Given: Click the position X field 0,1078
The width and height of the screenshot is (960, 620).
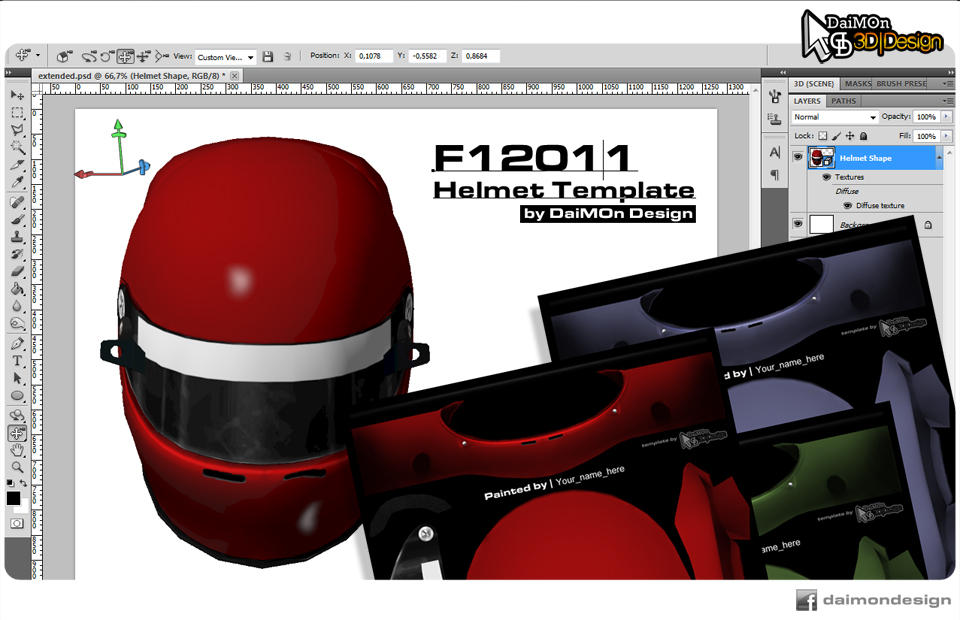Looking at the screenshot, I should pos(373,56).
